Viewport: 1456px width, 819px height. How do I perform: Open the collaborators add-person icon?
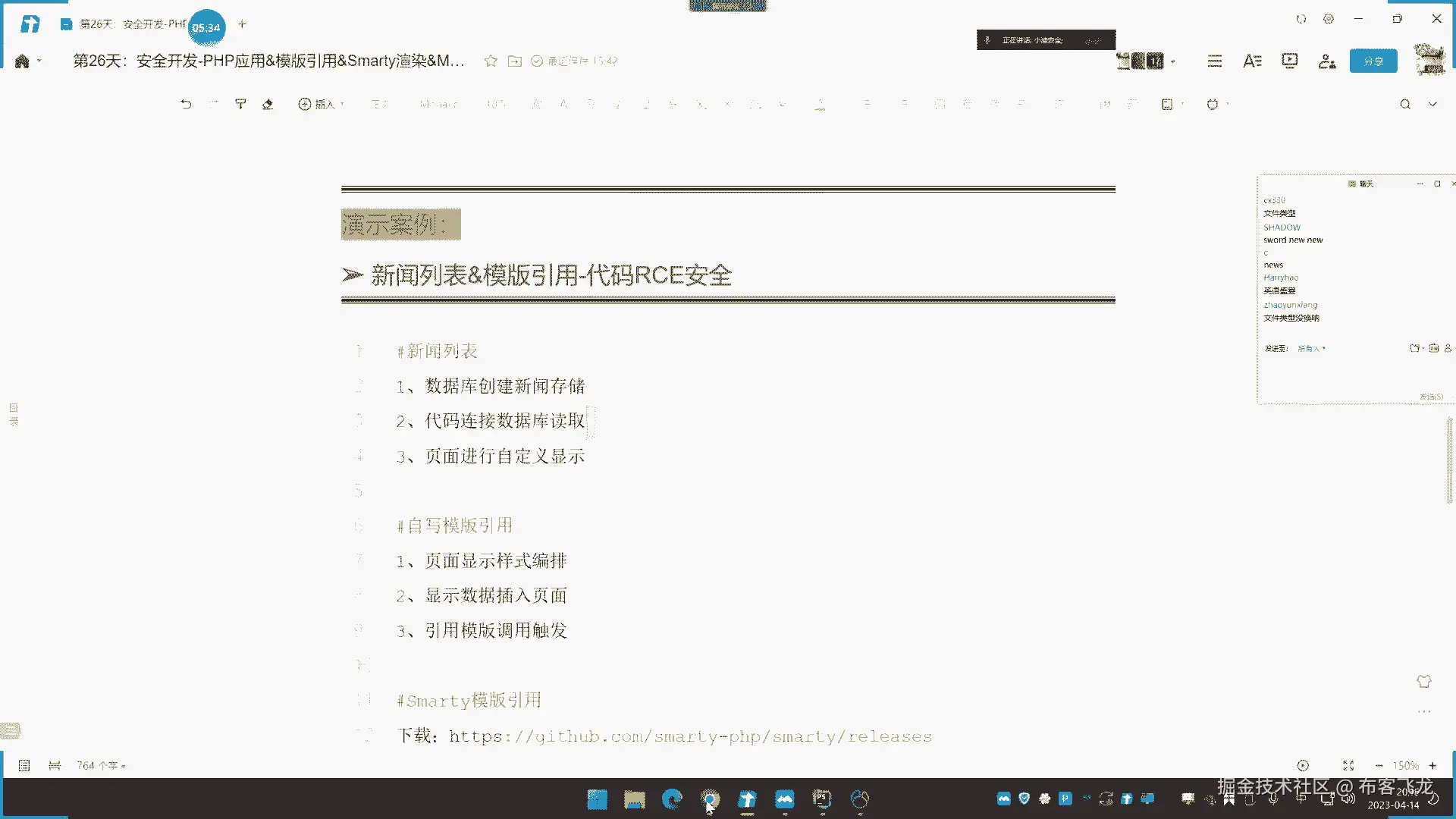[1327, 61]
